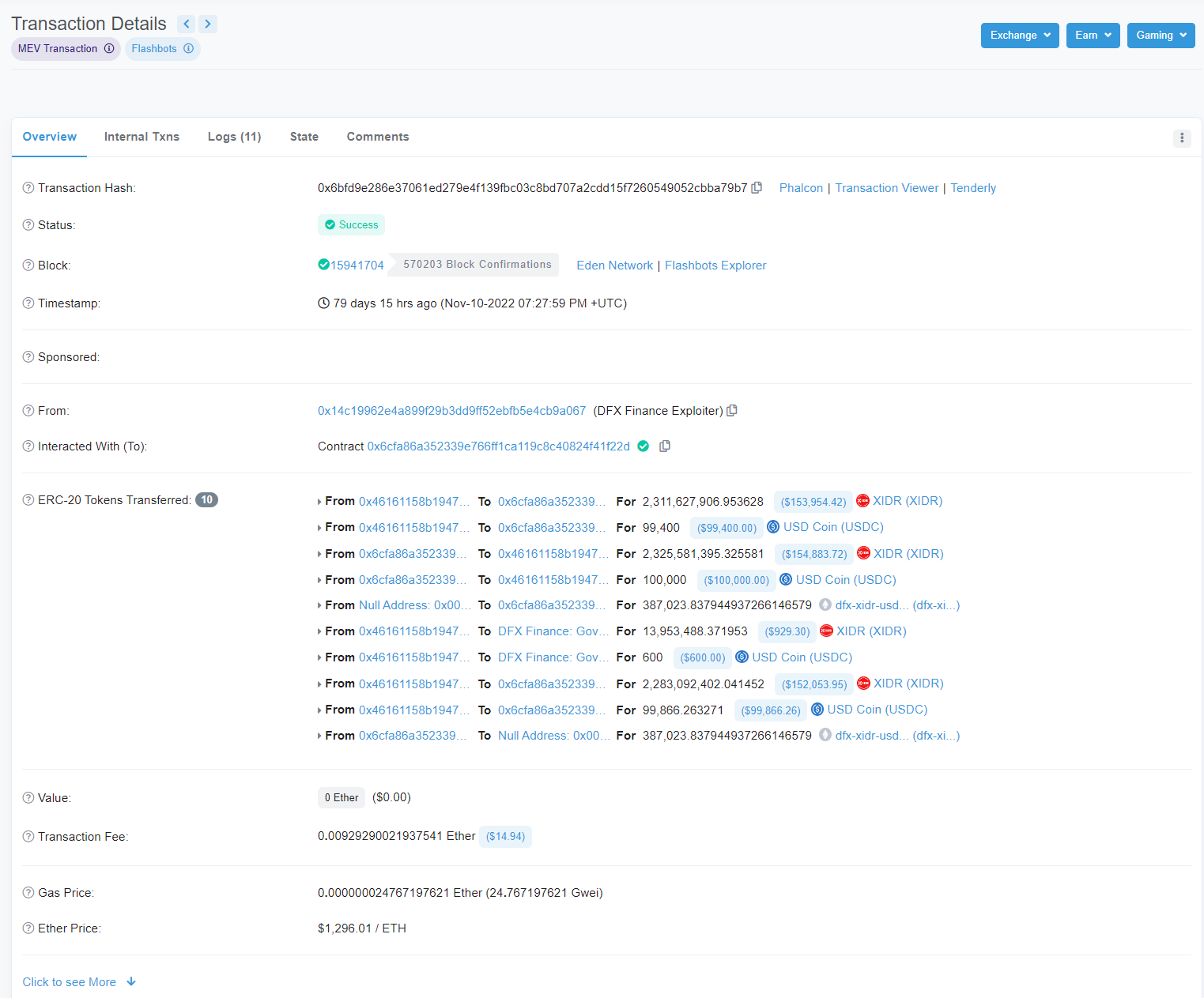Click help icon beside Ether Price
This screenshot has height=998, width=1204.
tap(28, 928)
